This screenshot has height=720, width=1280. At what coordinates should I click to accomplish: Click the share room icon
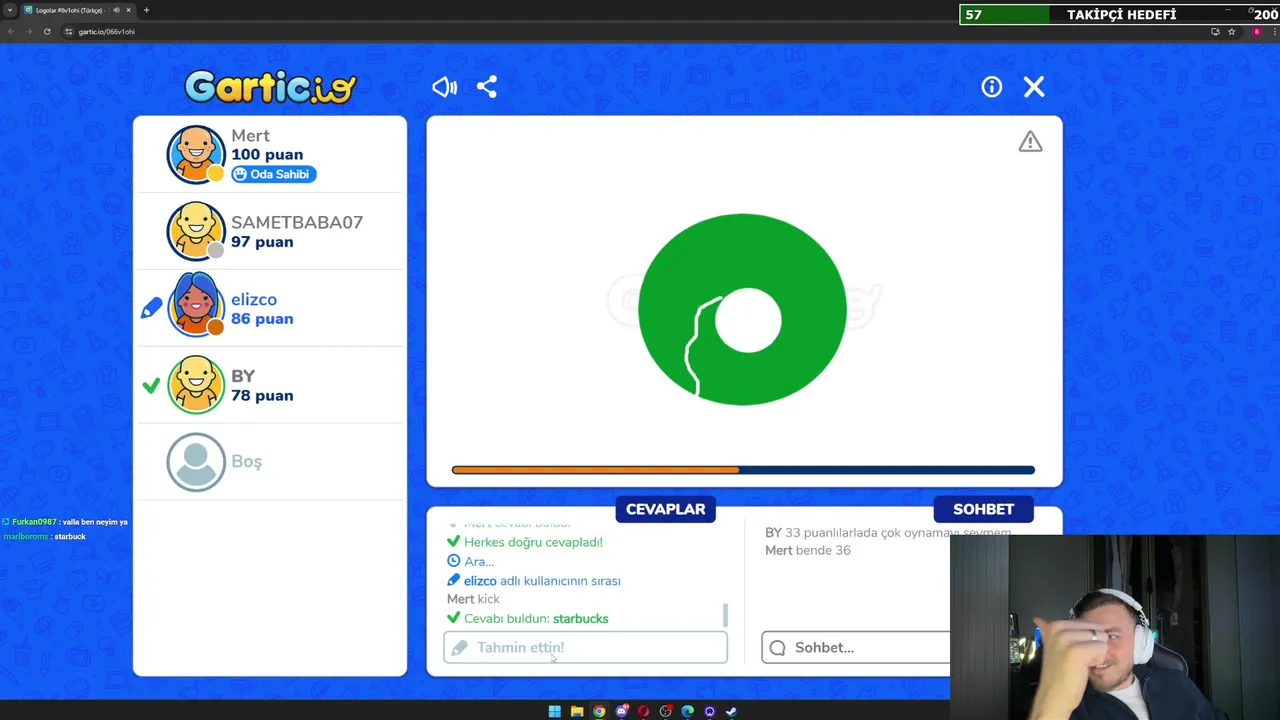tap(487, 87)
